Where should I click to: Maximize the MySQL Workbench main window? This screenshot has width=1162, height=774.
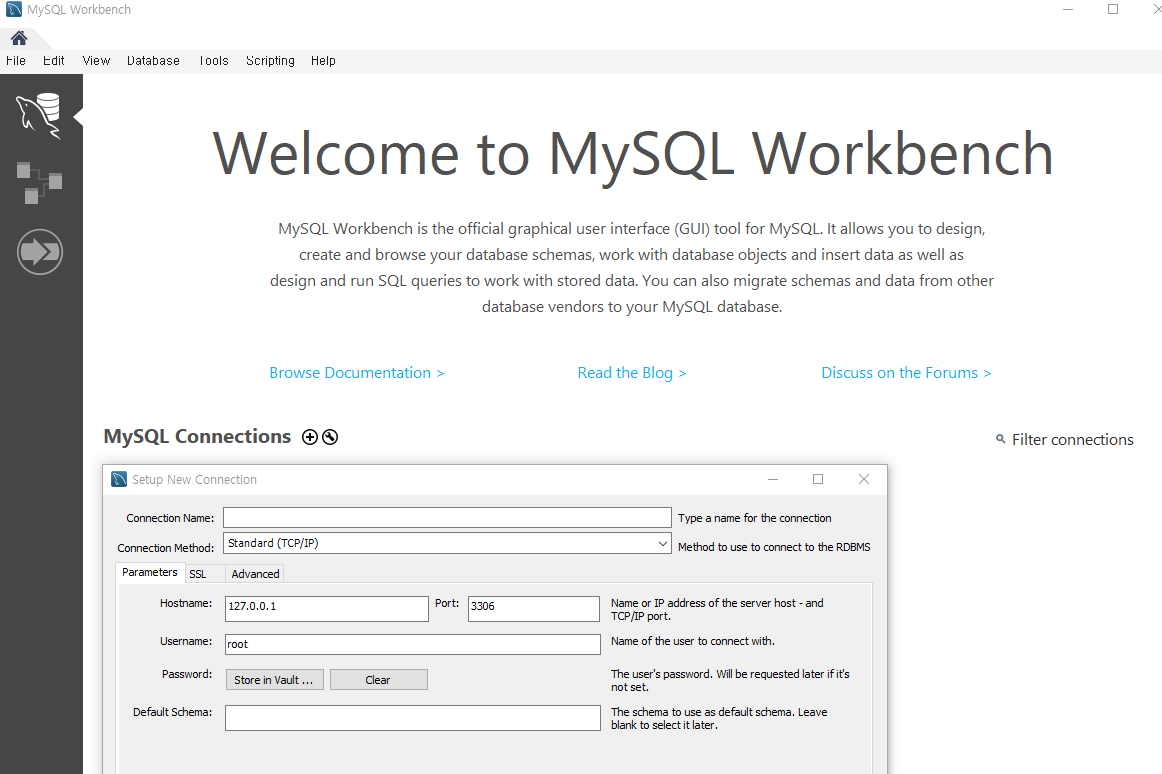1113,10
